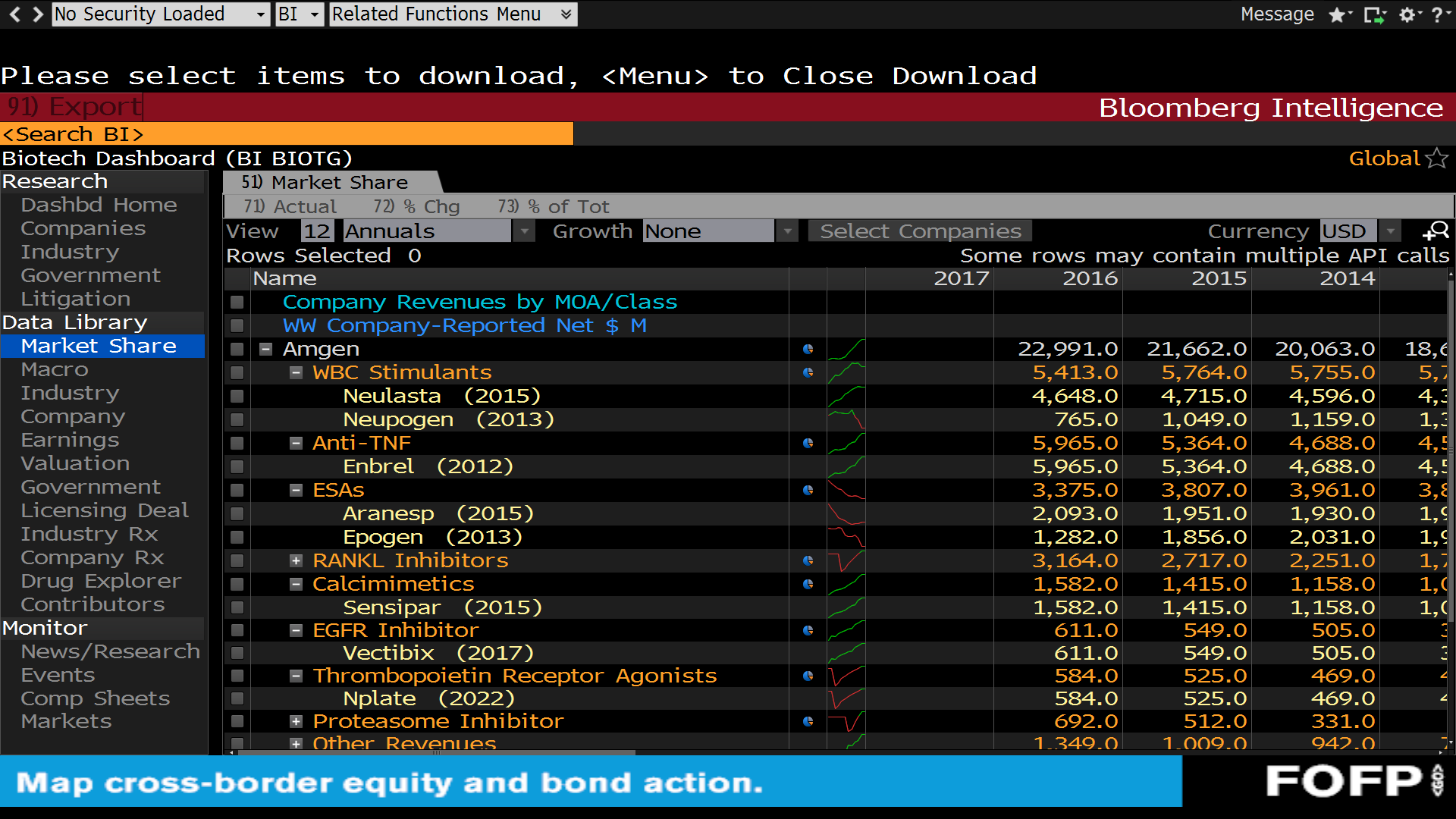1456x819 pixels.
Task: Collapse the Anti-TNF group
Action: [297, 443]
